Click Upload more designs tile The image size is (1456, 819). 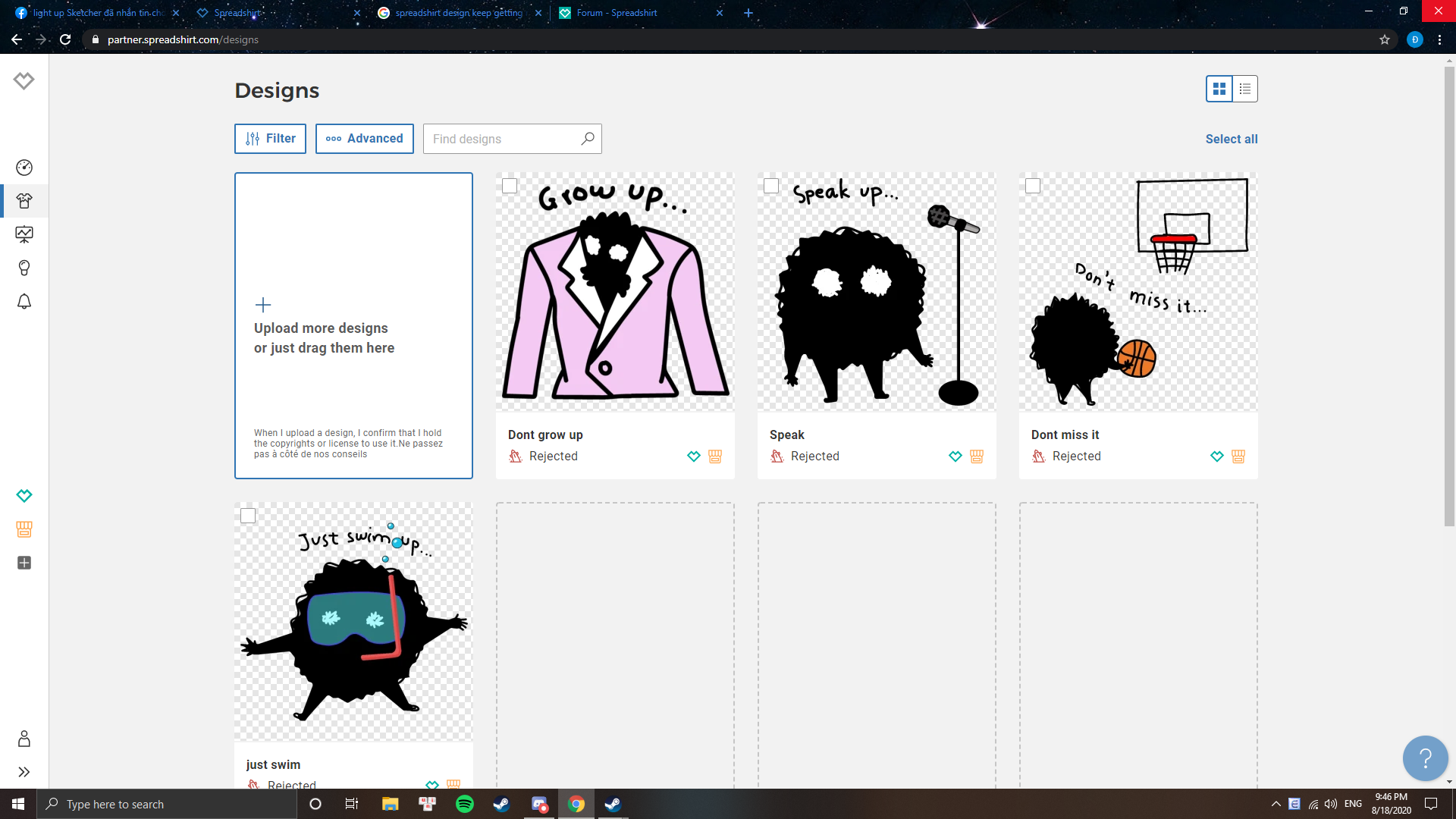353,326
